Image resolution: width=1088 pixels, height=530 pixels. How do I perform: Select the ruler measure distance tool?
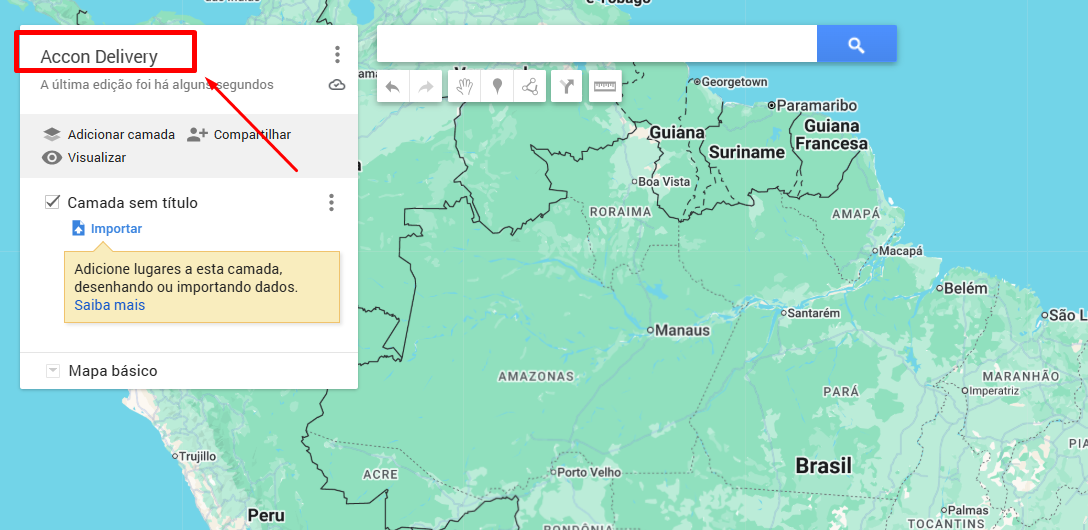click(604, 86)
